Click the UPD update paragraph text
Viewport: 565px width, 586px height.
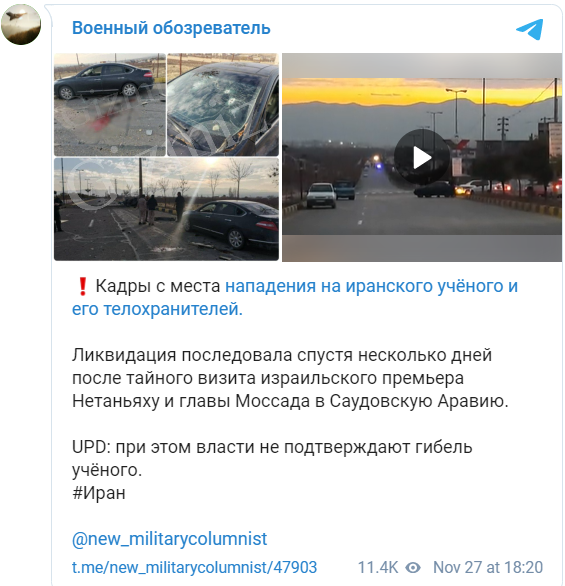(272, 459)
